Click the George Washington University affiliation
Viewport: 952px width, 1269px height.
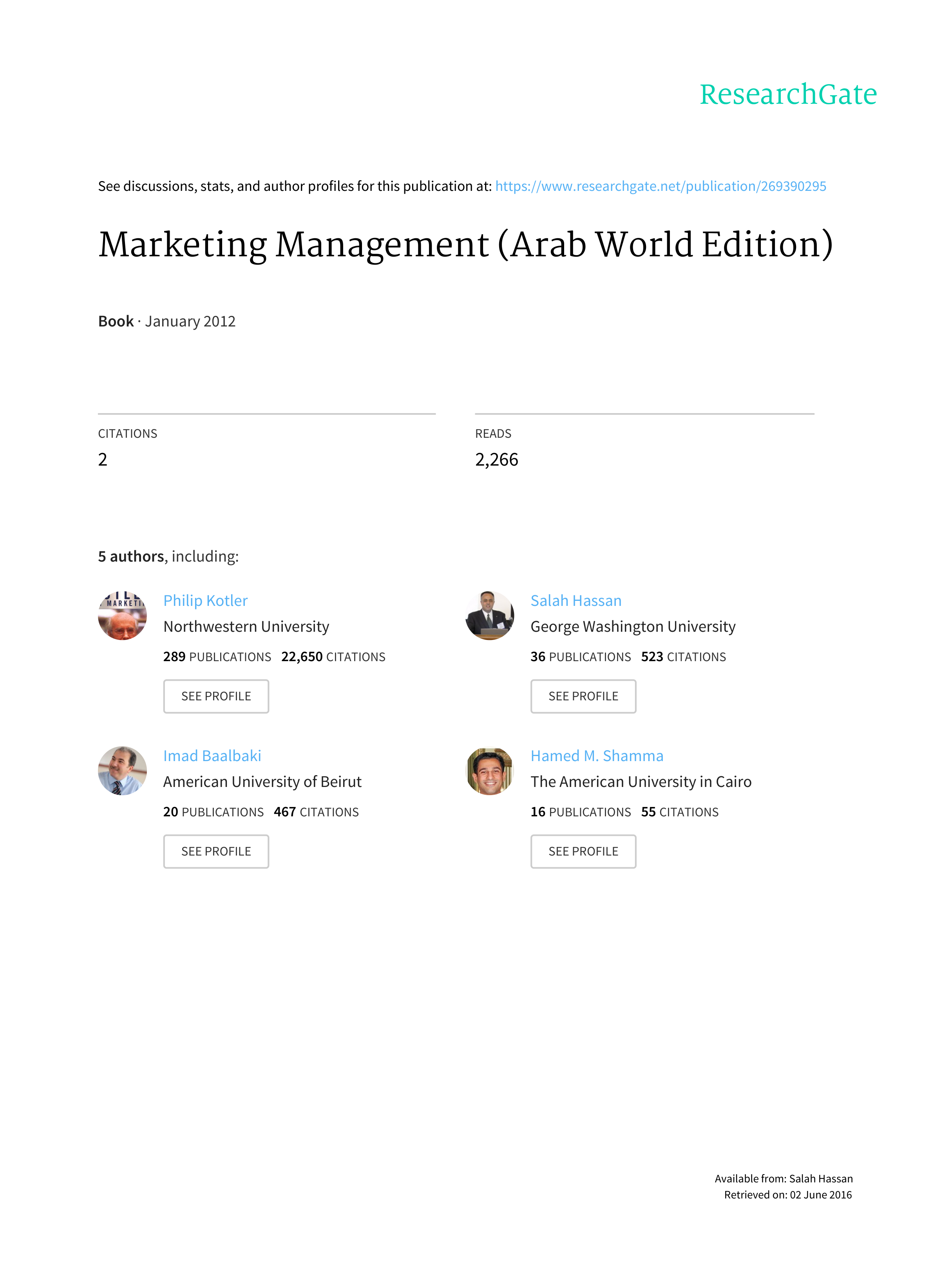click(633, 627)
